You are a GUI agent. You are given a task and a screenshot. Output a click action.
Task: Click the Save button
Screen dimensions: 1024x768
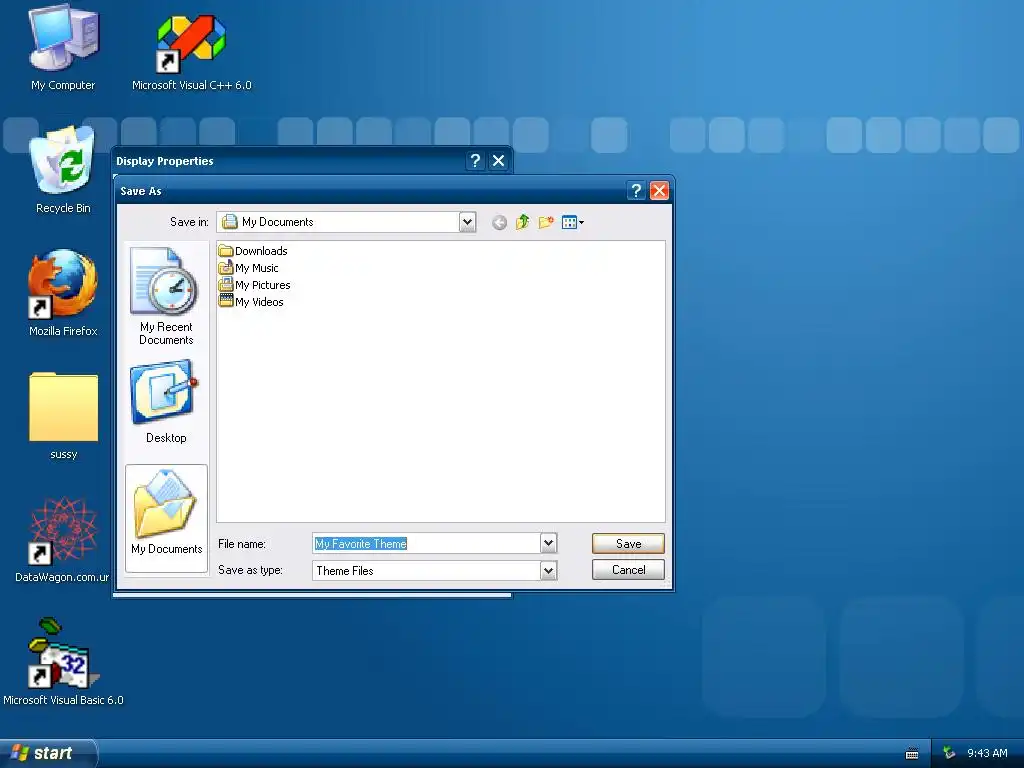[628, 543]
